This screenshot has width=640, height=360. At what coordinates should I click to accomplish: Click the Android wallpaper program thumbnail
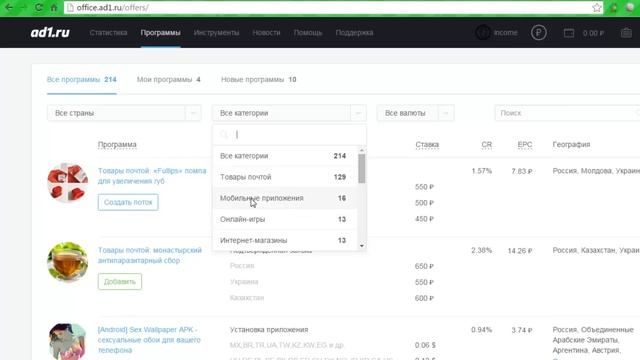pos(67,341)
